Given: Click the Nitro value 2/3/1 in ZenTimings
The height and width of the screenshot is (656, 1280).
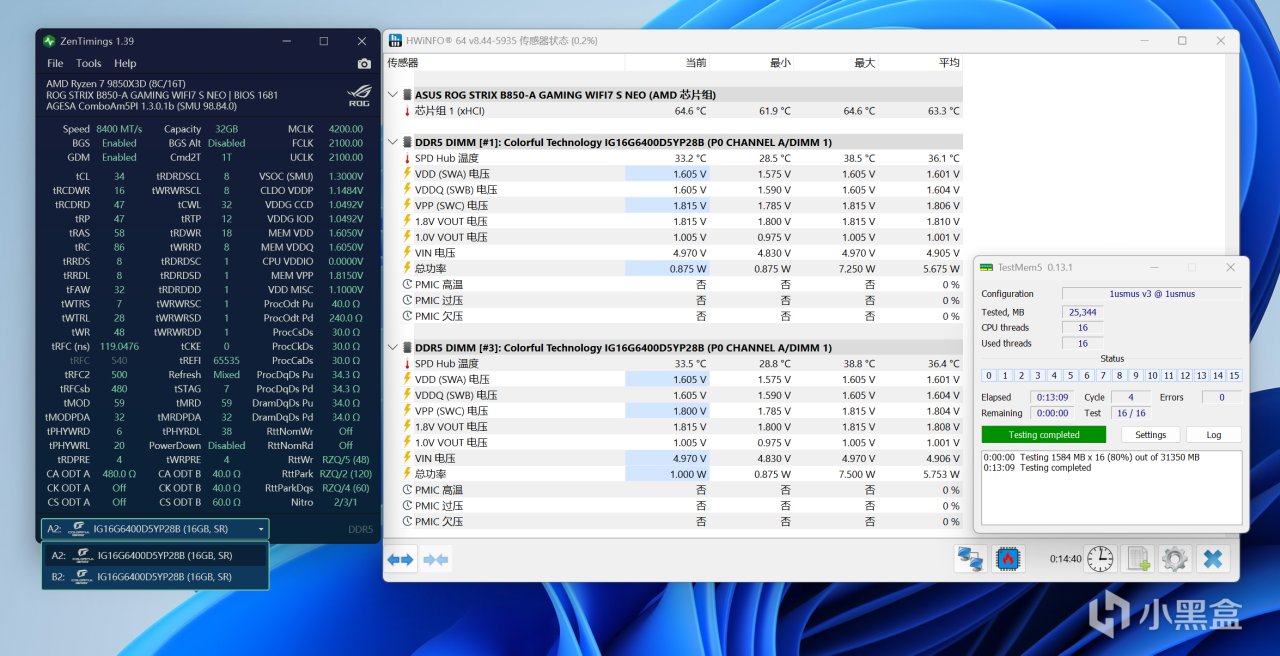Looking at the screenshot, I should click(x=345, y=502).
